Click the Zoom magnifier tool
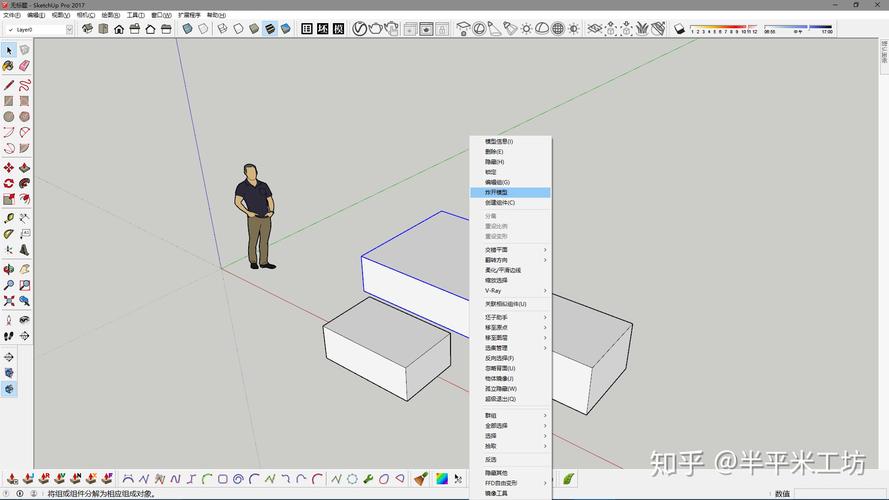Viewport: 889px width, 500px height. pos(9,284)
